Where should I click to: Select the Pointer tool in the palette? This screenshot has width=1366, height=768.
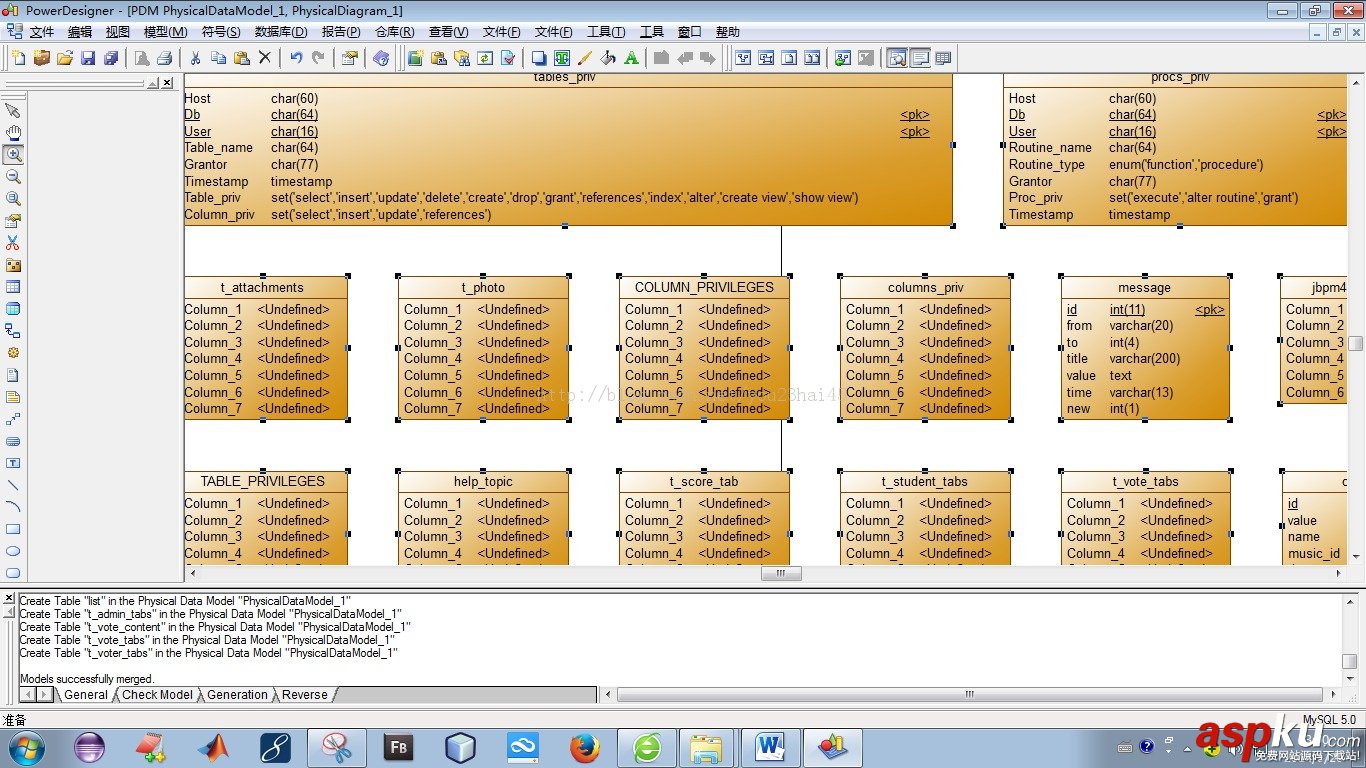point(12,110)
